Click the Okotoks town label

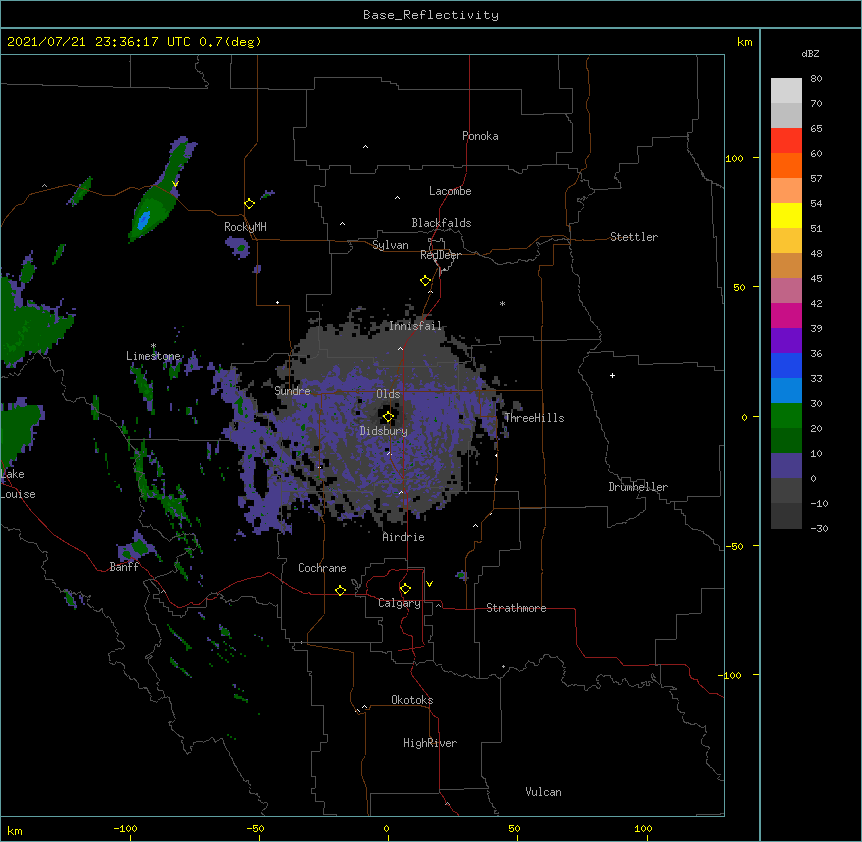(412, 700)
